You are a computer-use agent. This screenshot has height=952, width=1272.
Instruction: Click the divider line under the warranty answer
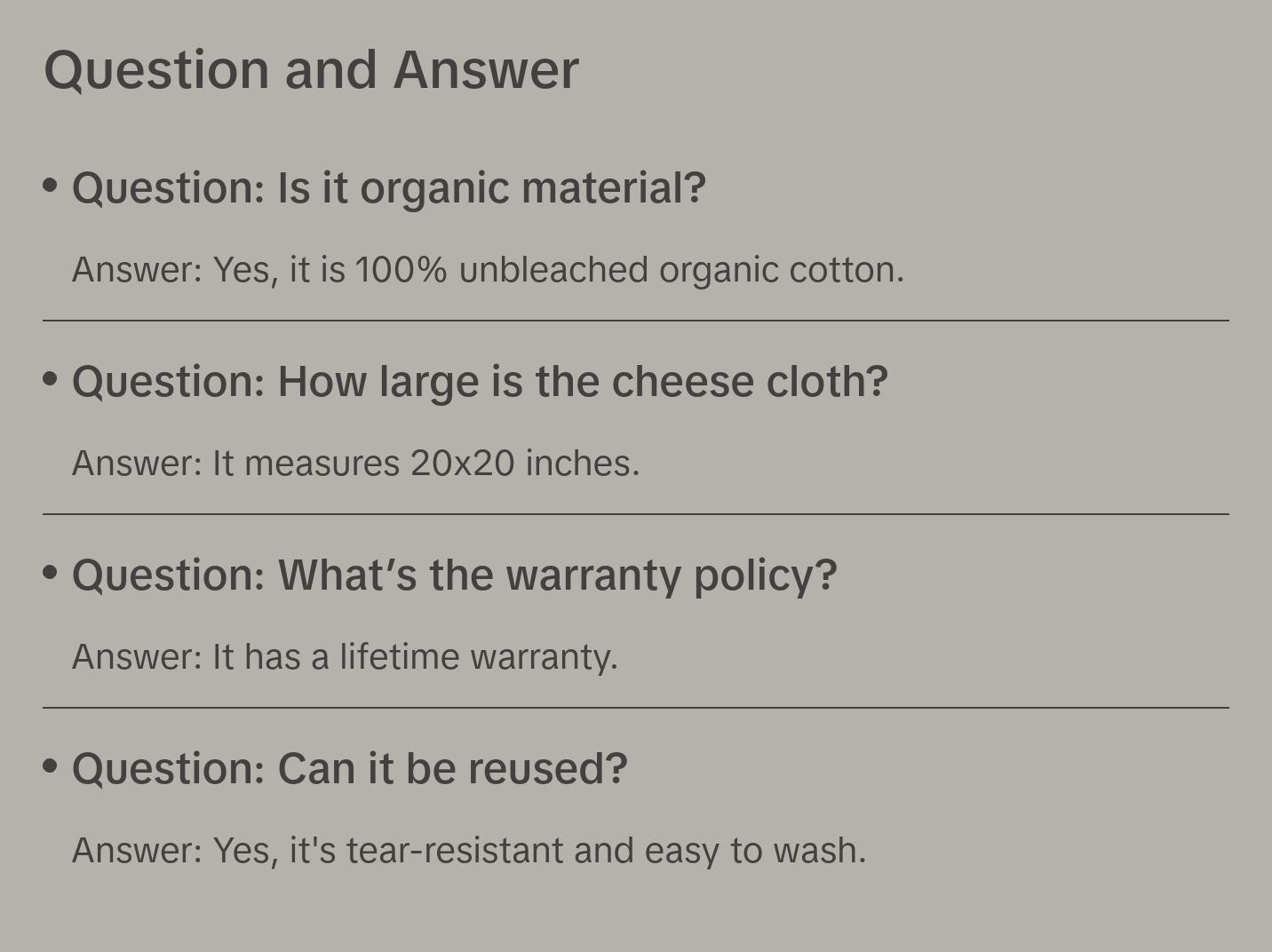point(636,708)
